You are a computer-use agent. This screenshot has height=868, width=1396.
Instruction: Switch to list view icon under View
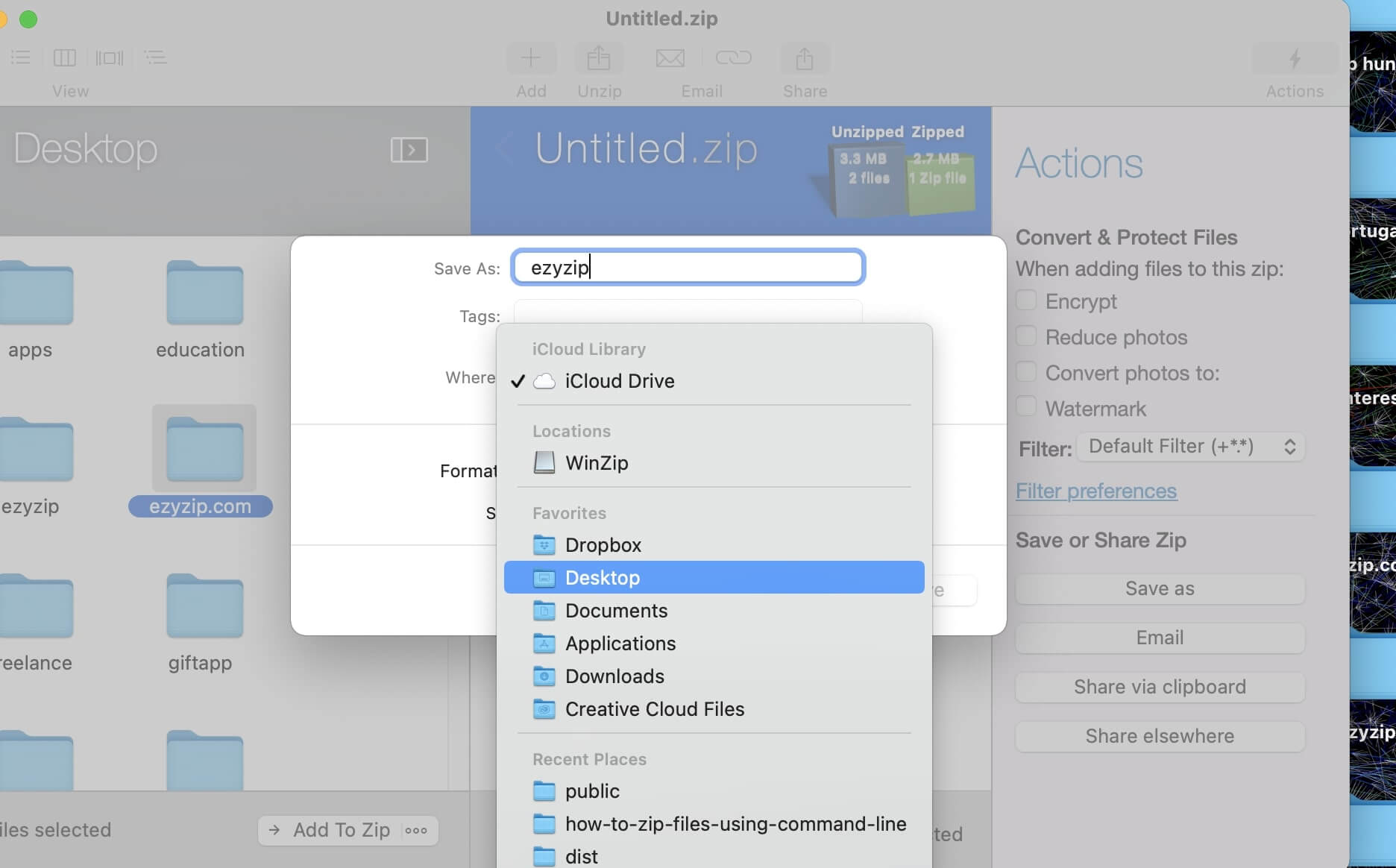pyautogui.click(x=20, y=57)
